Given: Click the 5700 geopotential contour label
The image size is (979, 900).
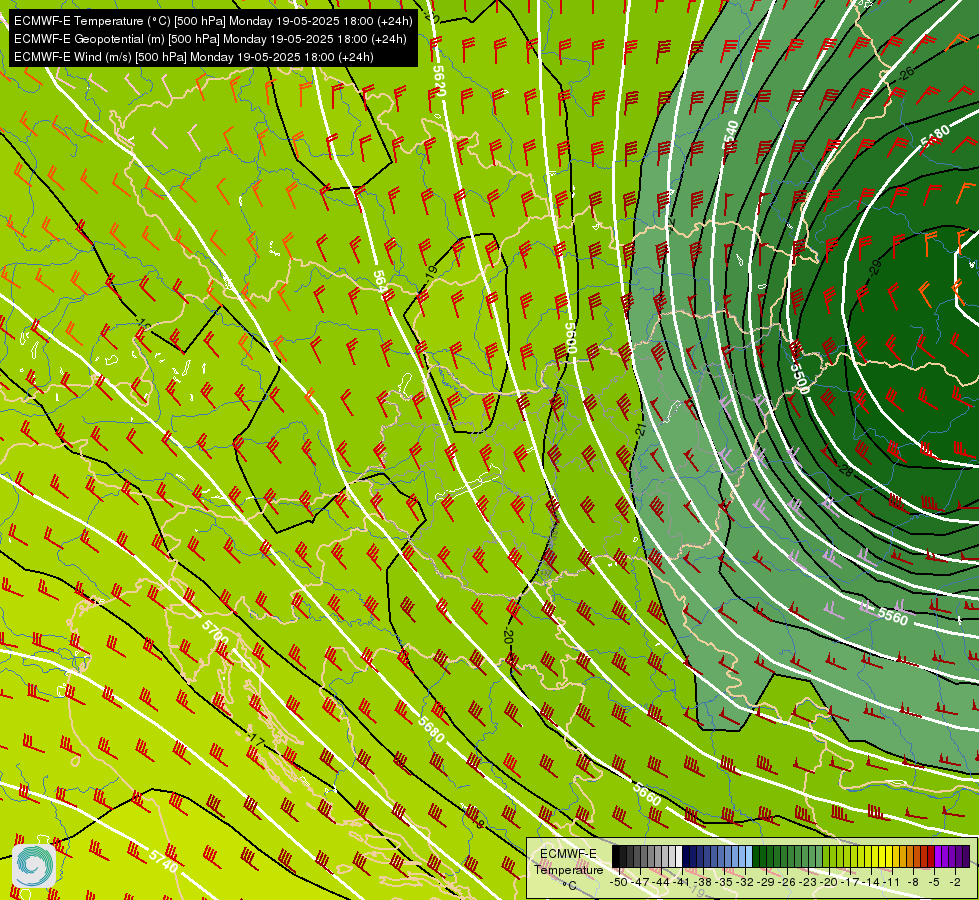Looking at the screenshot, I should click(x=215, y=633).
